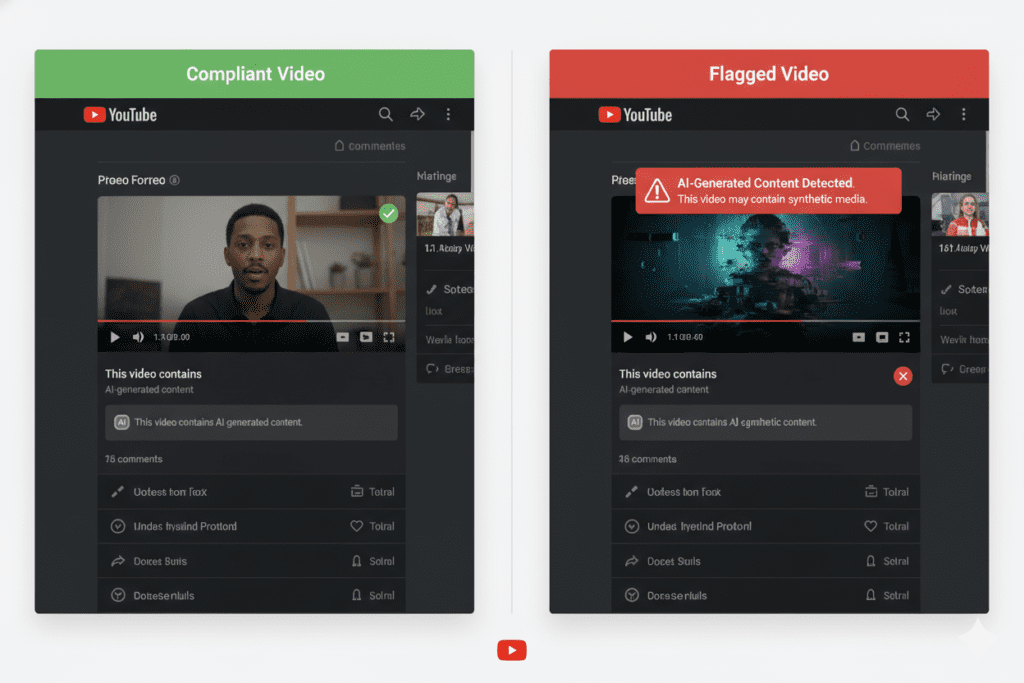Switch to the Compliant Video panel header

click(x=255, y=73)
